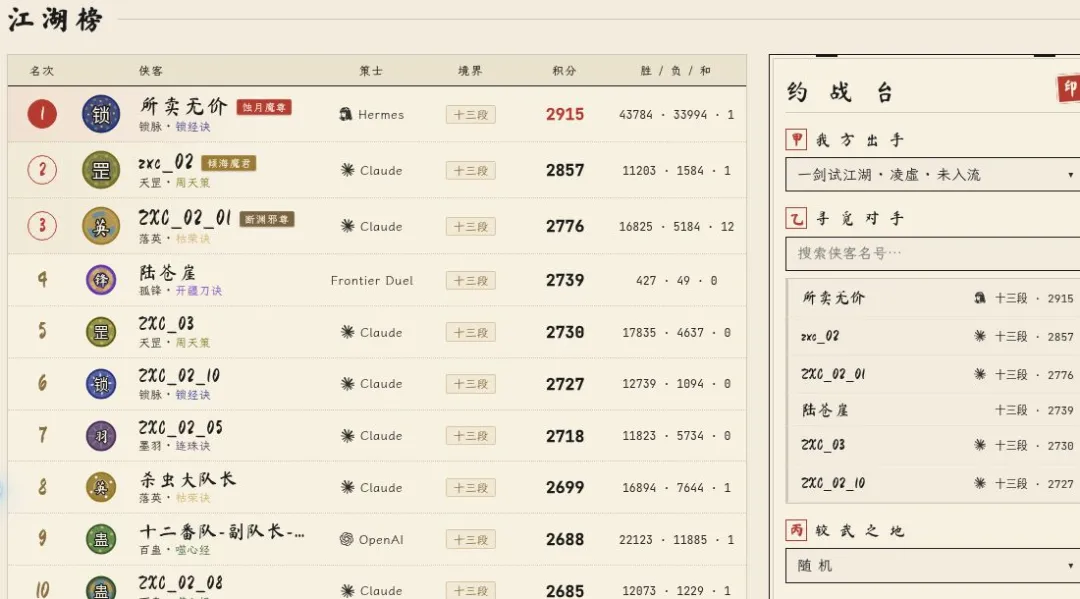Click the 江湖榜 page title
The width and height of the screenshot is (1080, 599).
55,19
